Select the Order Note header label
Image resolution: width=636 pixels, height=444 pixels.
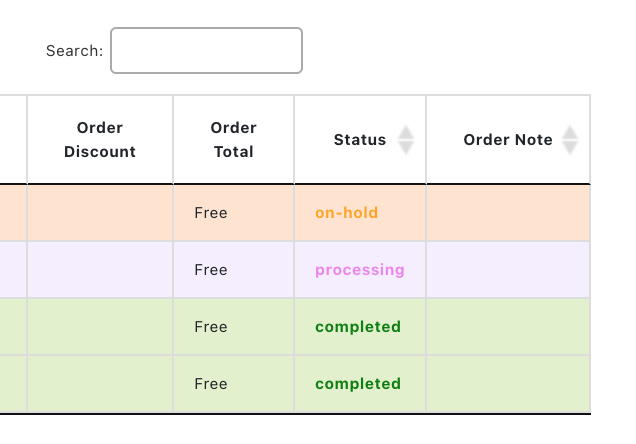tap(508, 140)
